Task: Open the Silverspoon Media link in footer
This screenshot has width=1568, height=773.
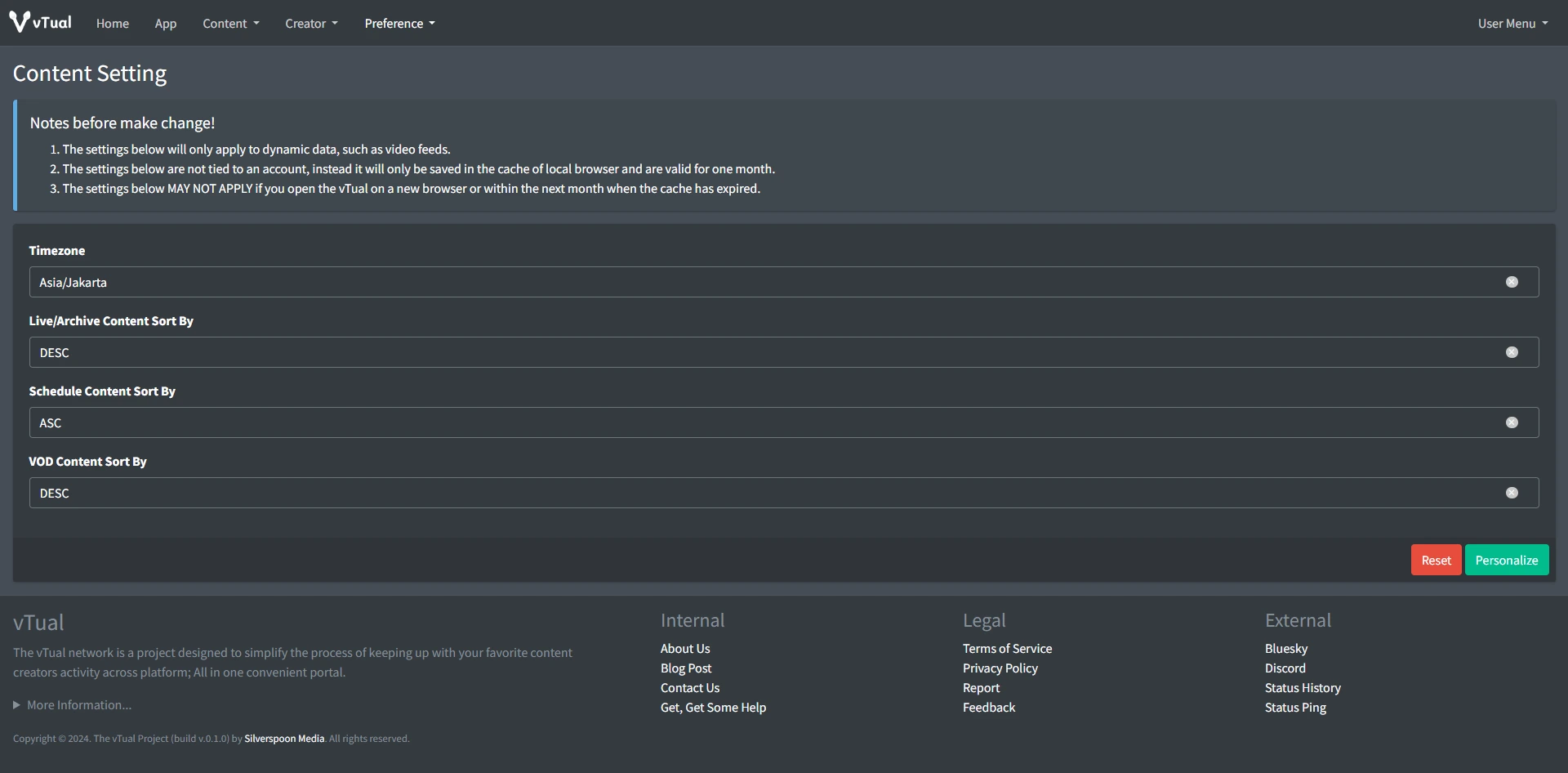Action: point(284,738)
